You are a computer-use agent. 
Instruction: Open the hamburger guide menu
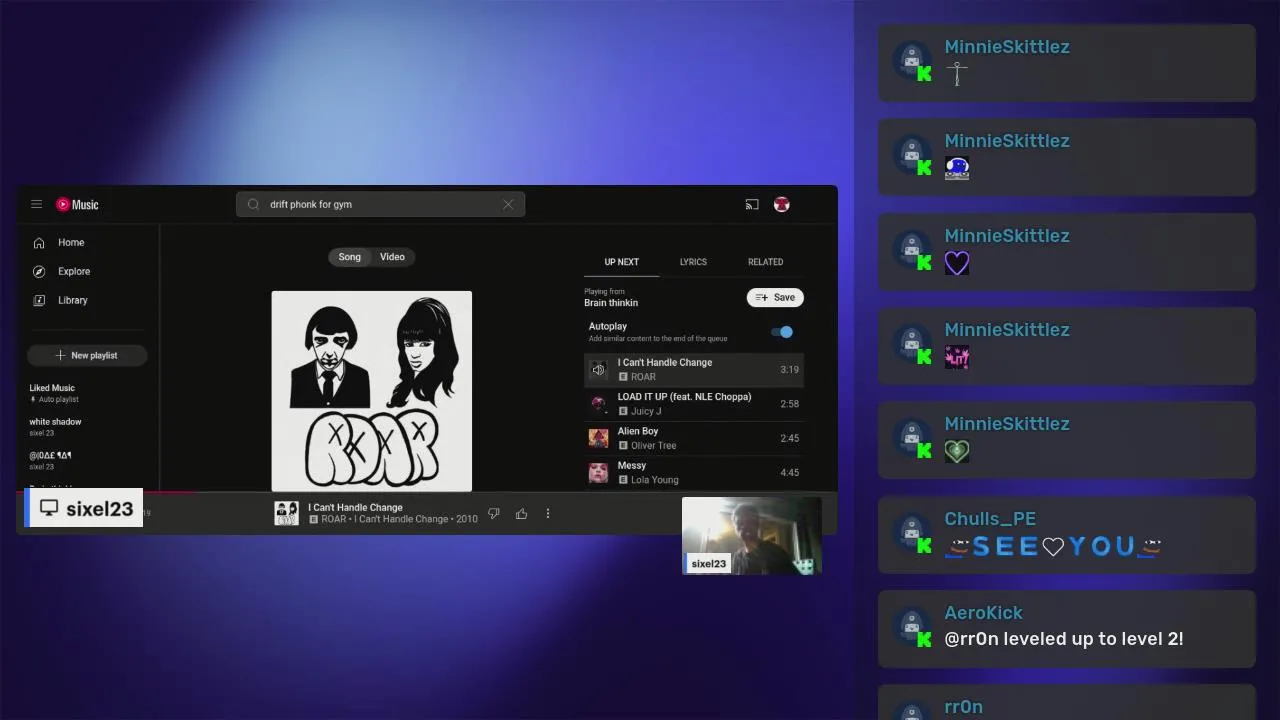tap(36, 204)
